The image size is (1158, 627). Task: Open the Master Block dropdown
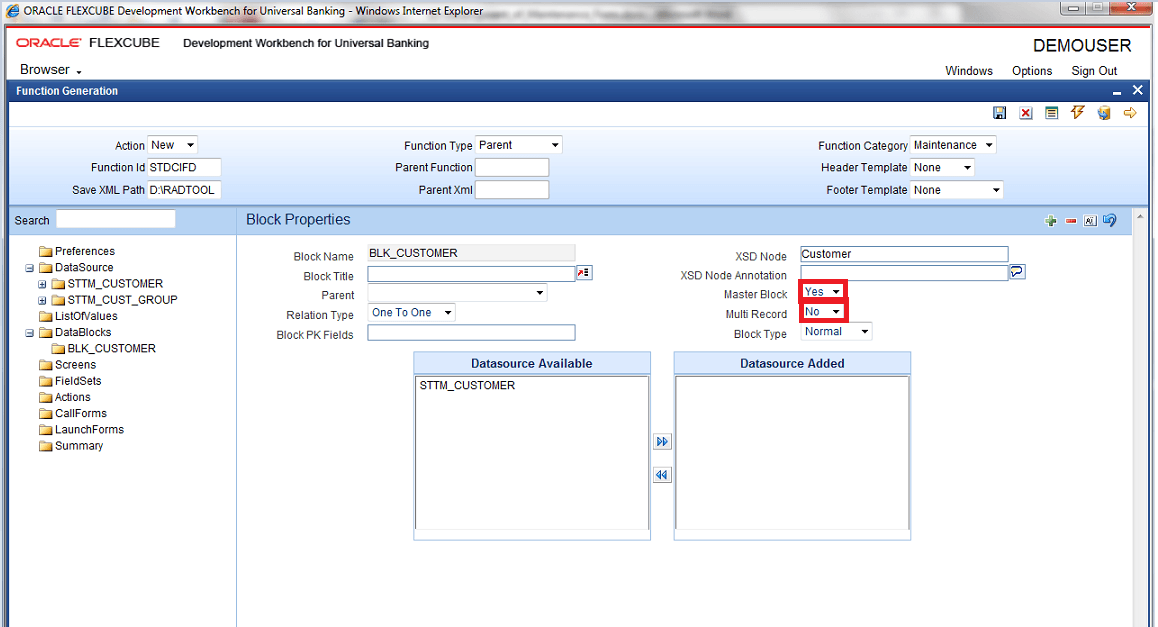pyautogui.click(x=823, y=292)
